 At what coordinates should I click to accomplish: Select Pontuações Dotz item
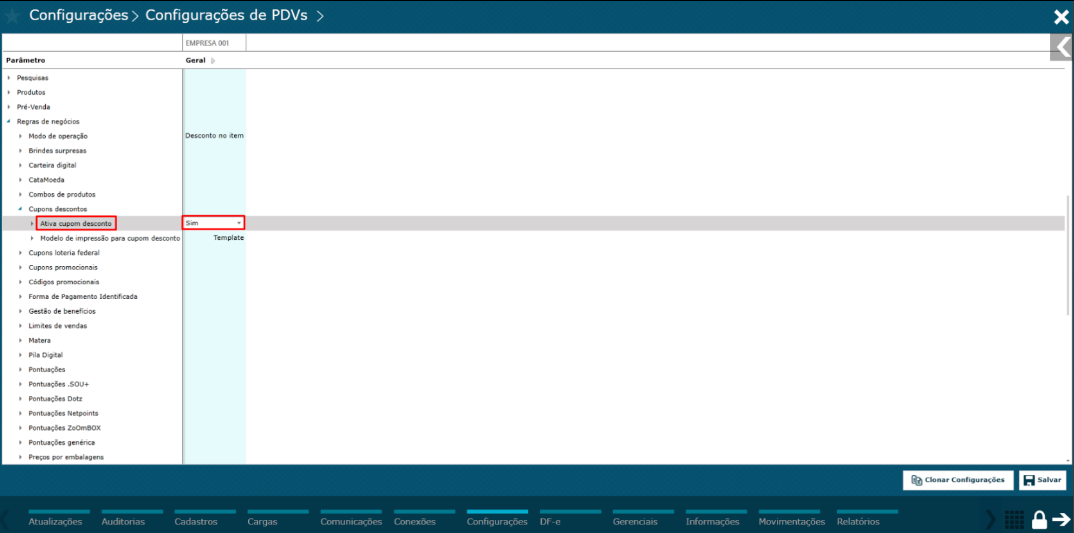56,398
